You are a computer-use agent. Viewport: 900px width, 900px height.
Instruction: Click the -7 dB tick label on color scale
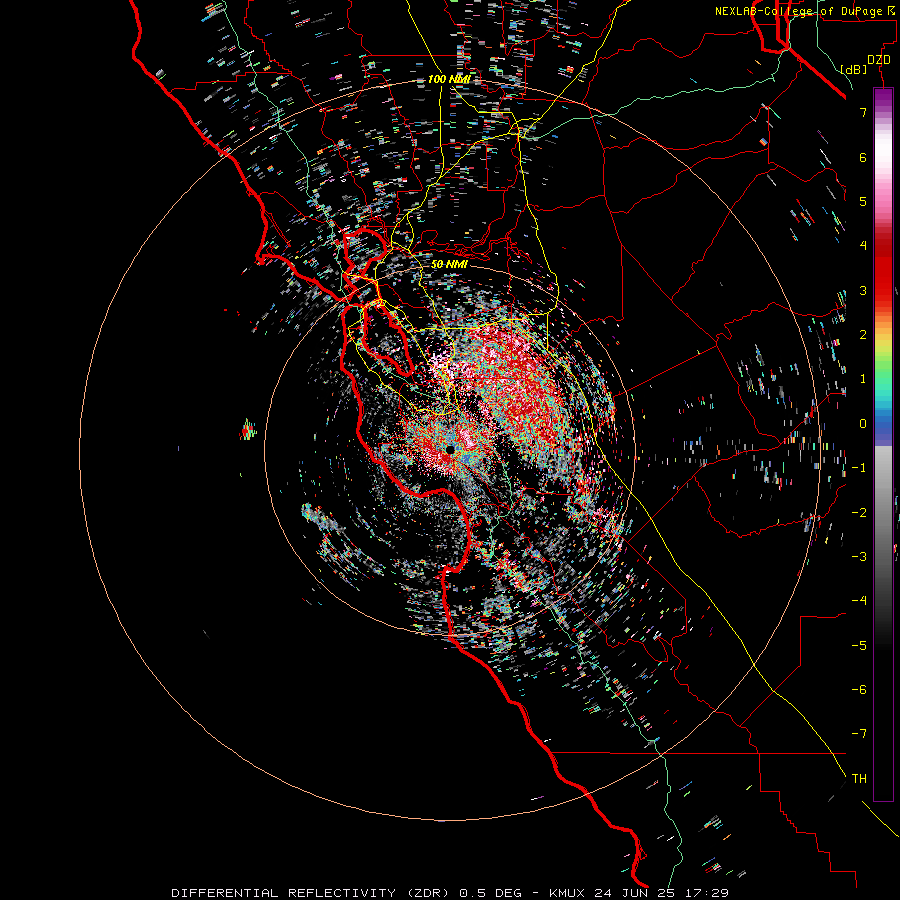pyautogui.click(x=859, y=734)
